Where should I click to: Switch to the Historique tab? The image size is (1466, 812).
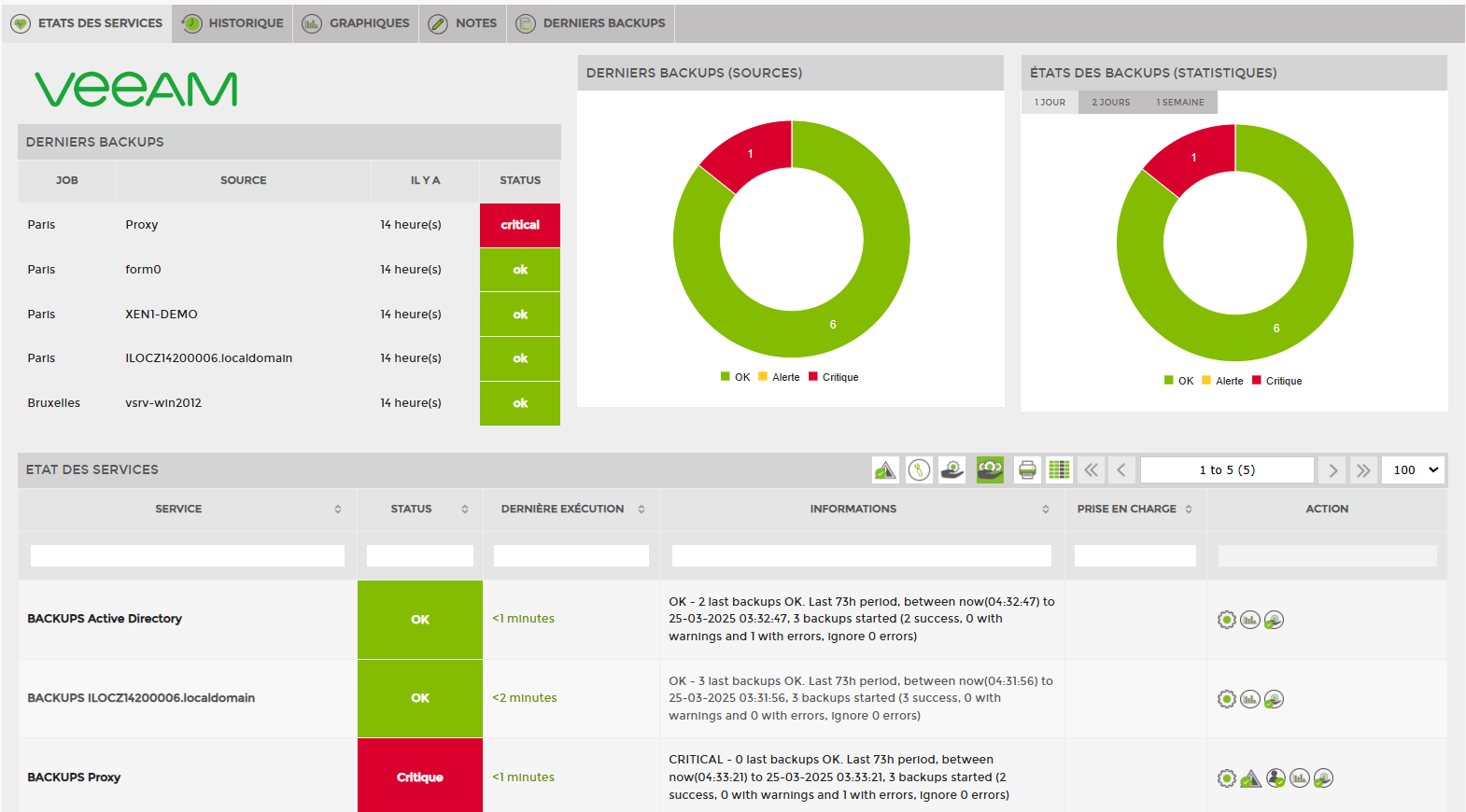pos(233,23)
